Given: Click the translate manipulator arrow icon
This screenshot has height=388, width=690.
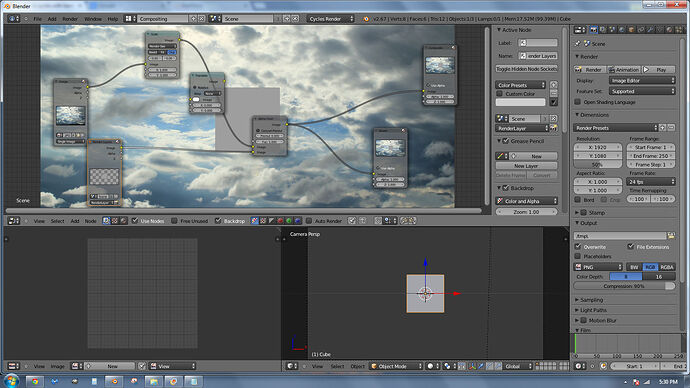Looking at the screenshot, I should tap(481, 366).
